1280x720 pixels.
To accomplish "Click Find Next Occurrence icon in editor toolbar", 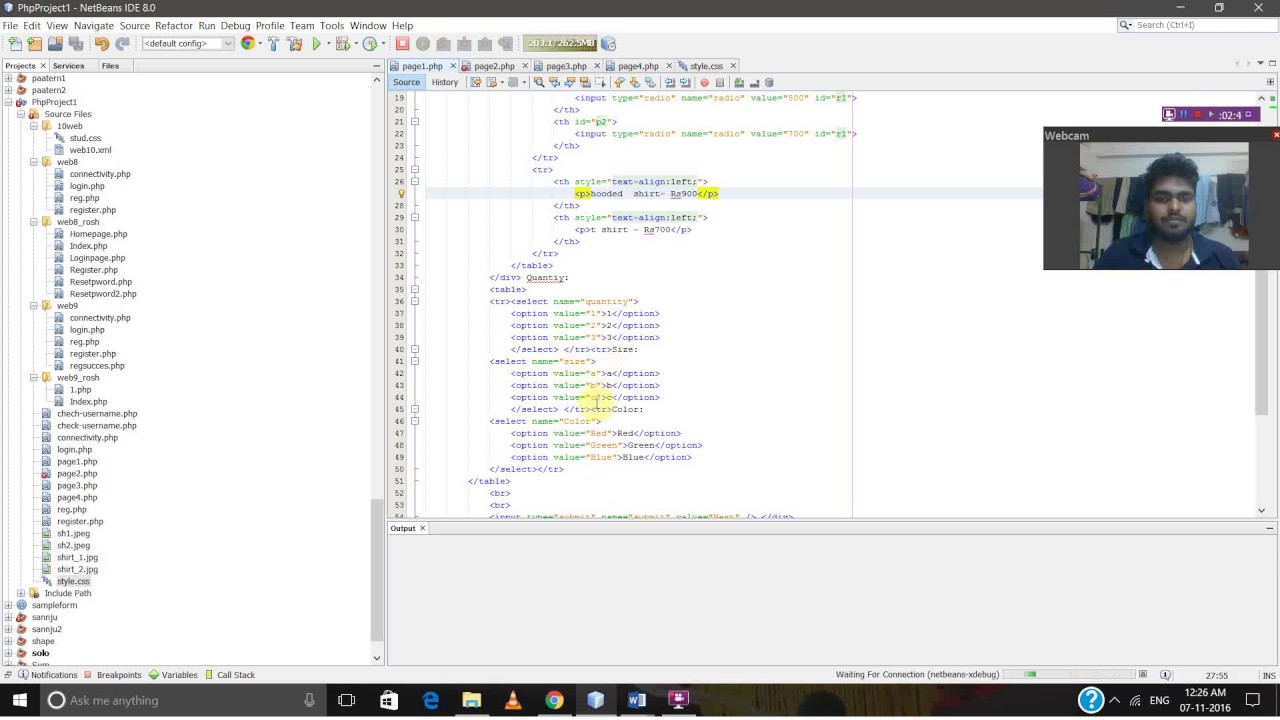I will click(570, 82).
